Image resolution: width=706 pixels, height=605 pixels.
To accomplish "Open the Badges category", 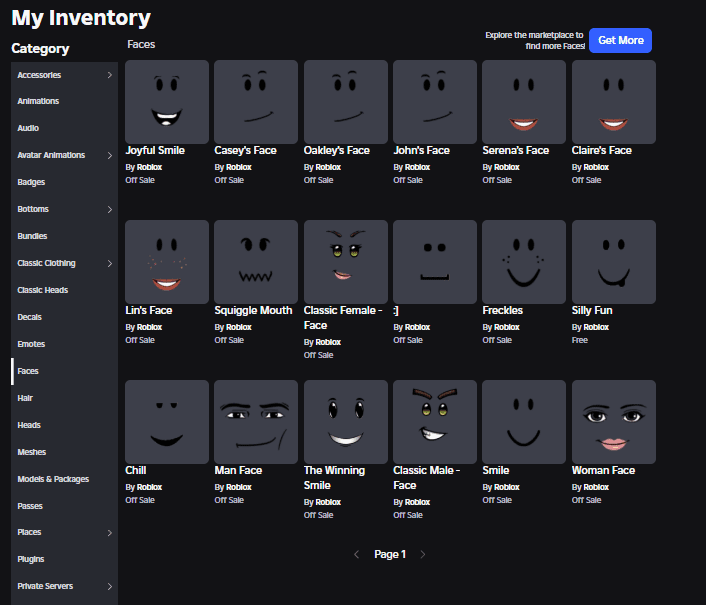I will (x=31, y=182).
